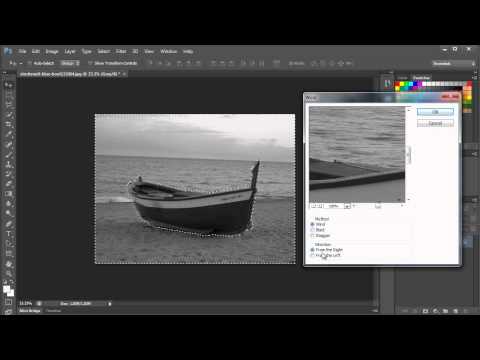Select the Crop tool
480x360 pixels.
coord(9,125)
